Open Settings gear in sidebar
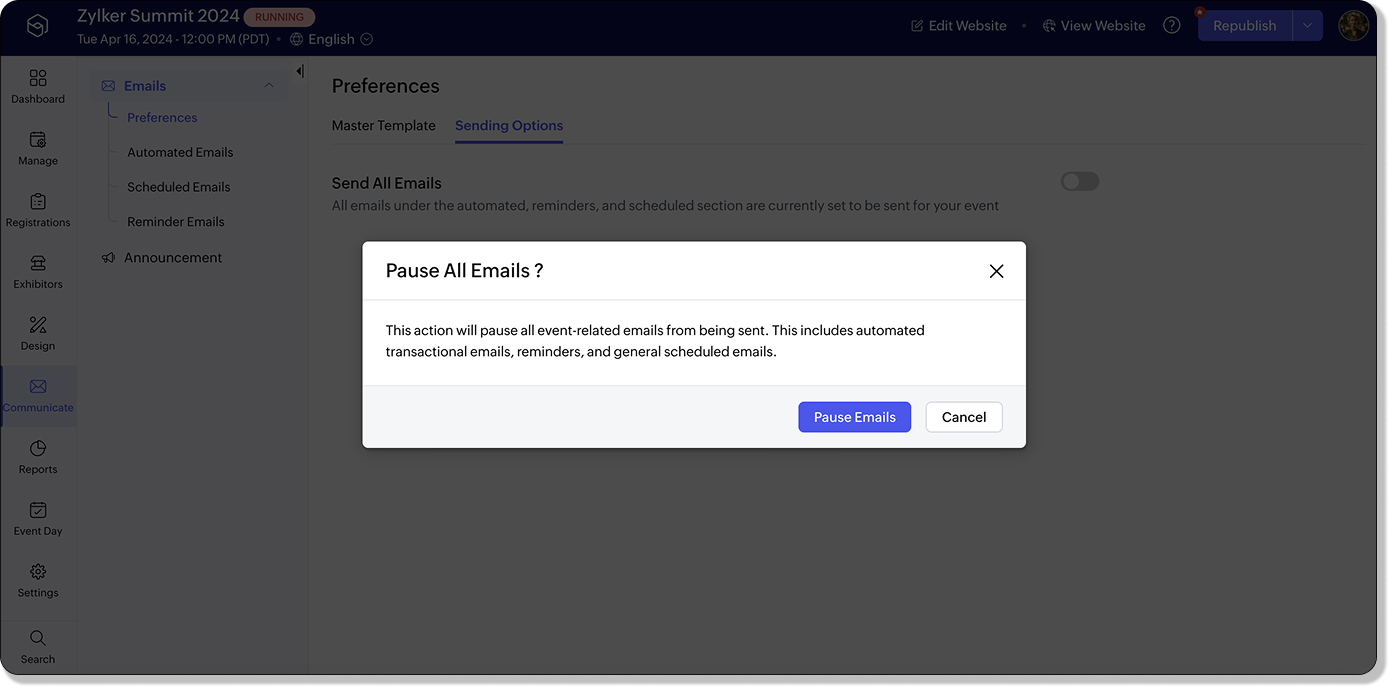Screen dimensions: 1389x687 38,572
